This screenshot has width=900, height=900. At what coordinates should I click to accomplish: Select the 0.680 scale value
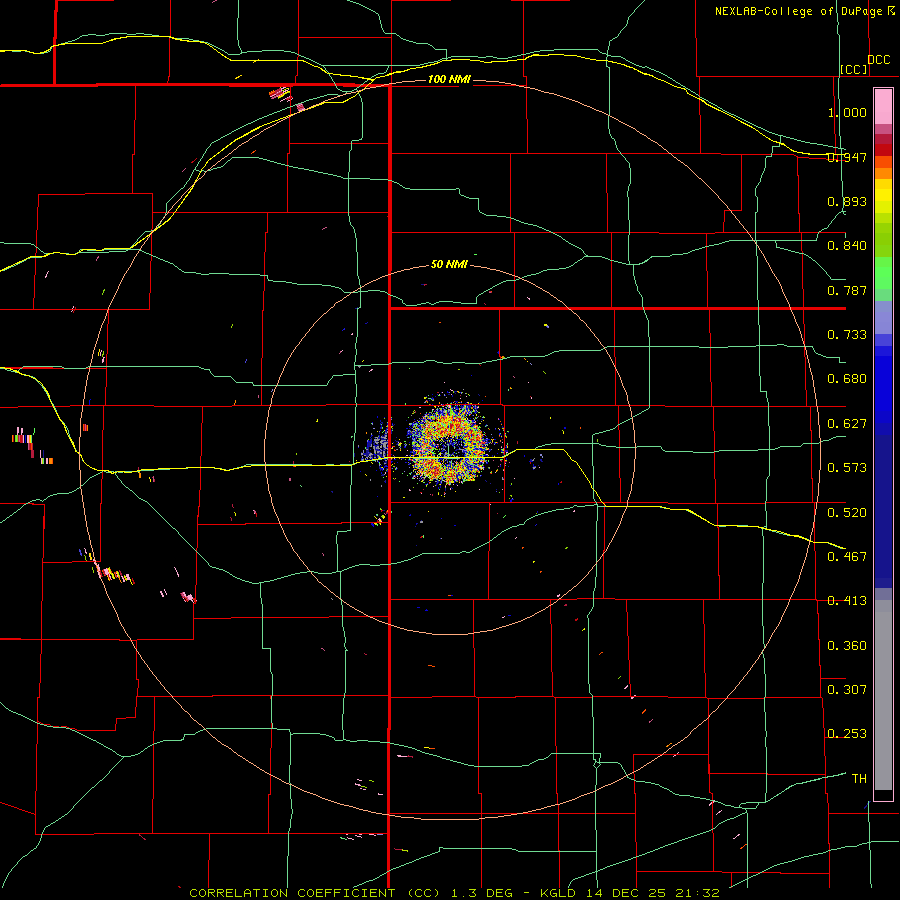[847, 379]
